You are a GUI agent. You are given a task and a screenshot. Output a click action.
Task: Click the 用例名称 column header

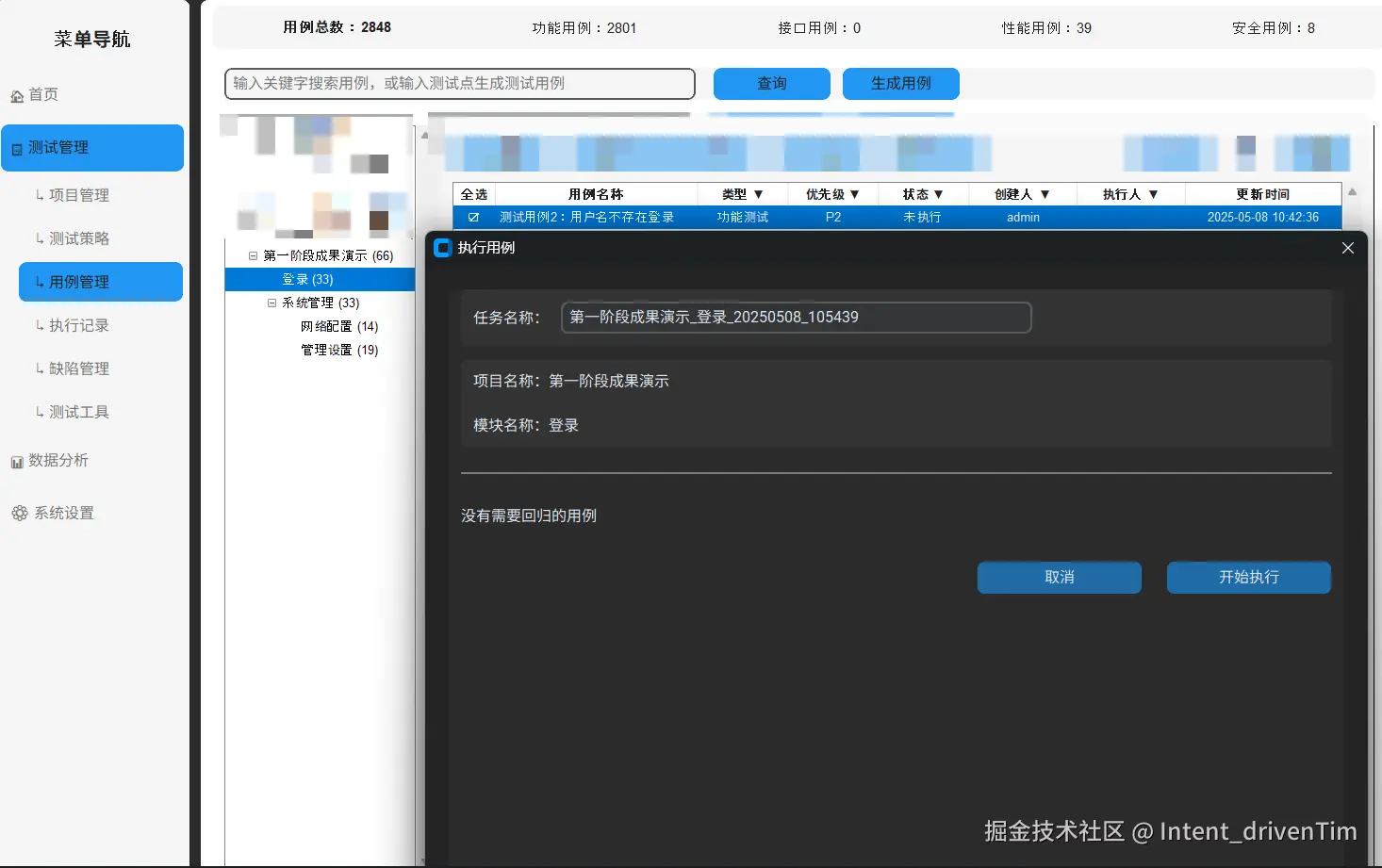pos(596,194)
